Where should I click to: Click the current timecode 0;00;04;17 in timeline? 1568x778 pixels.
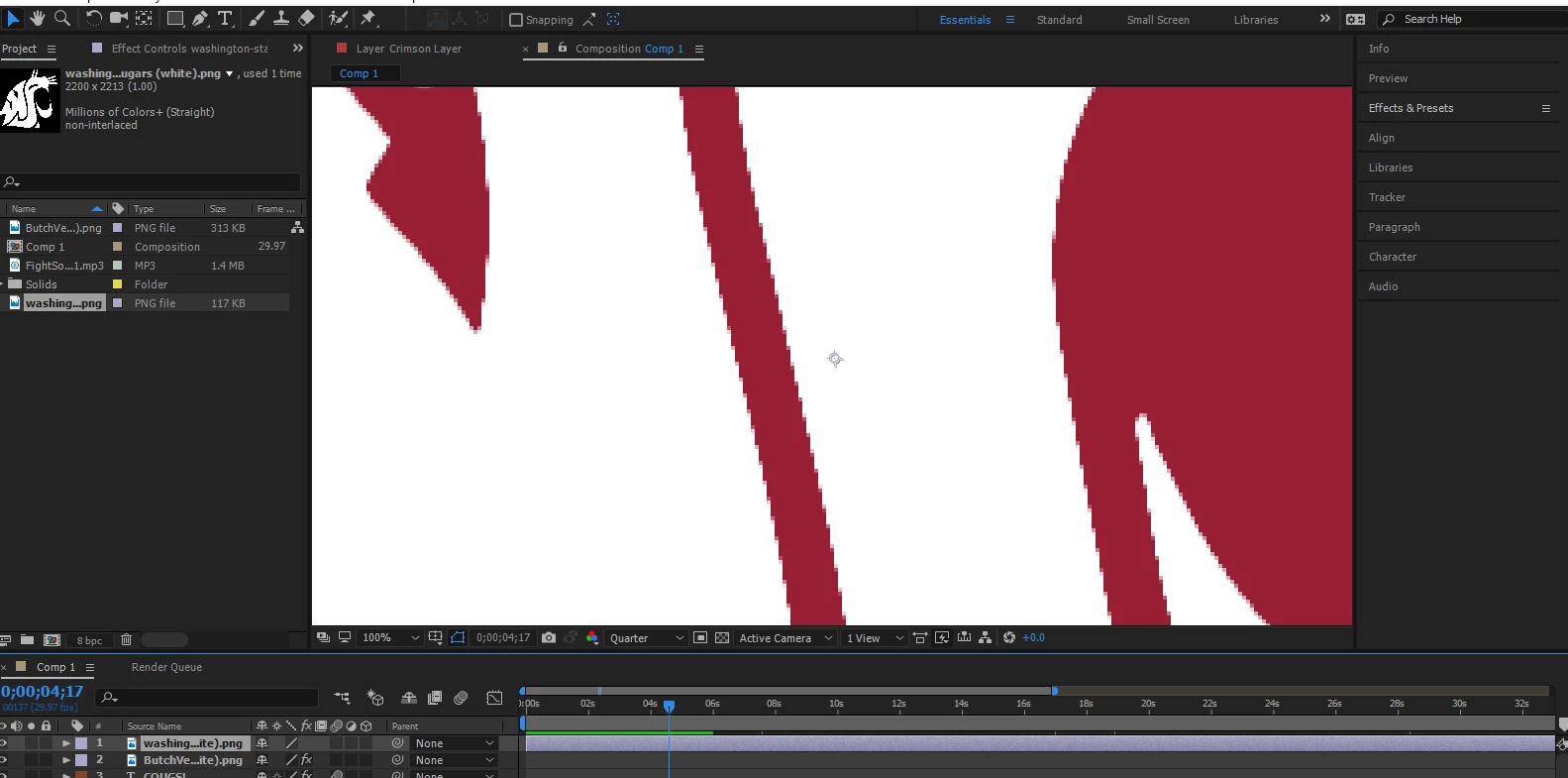(42, 692)
